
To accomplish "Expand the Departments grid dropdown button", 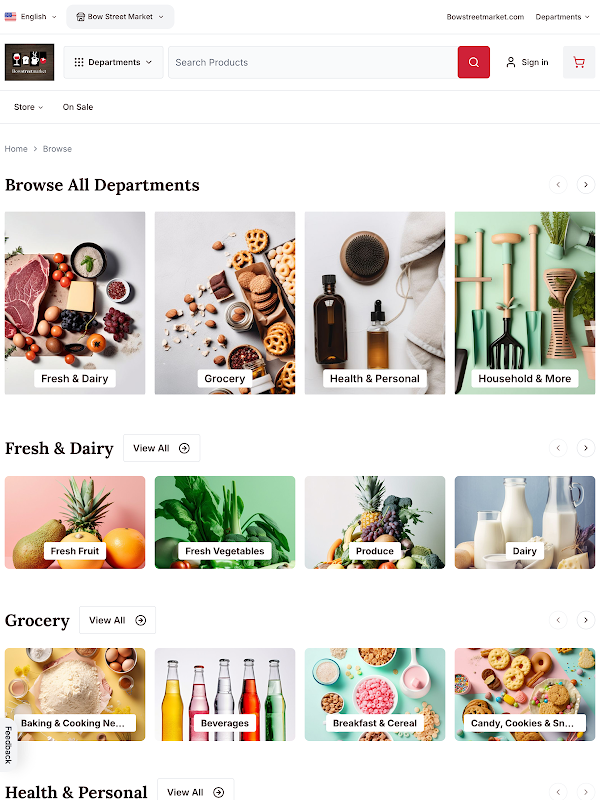I will click(113, 62).
